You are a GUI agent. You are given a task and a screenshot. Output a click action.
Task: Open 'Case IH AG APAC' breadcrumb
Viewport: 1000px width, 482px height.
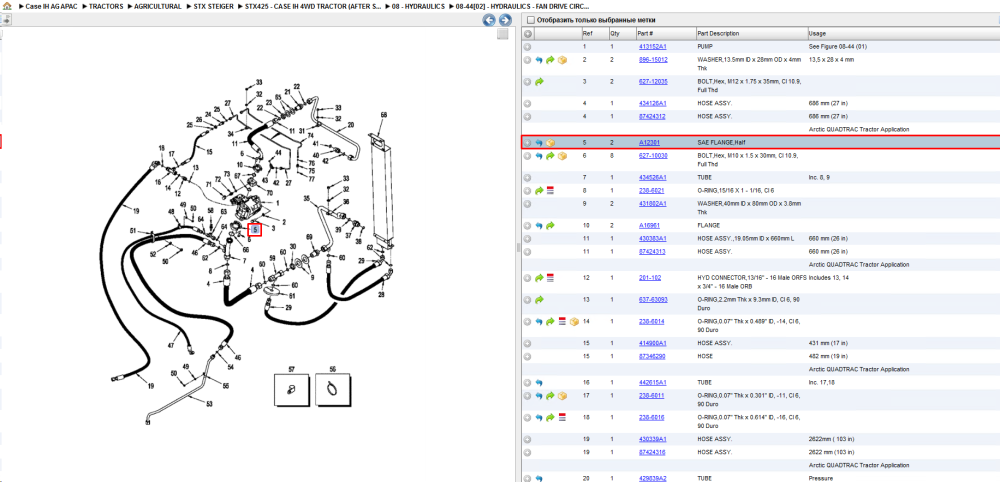(x=52, y=6)
